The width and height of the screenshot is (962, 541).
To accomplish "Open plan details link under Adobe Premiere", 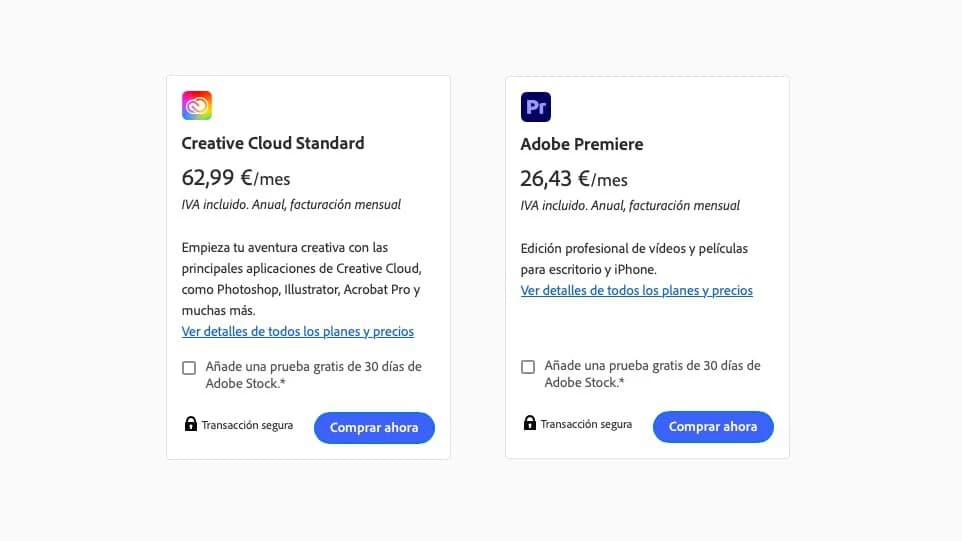I will 636,291.
